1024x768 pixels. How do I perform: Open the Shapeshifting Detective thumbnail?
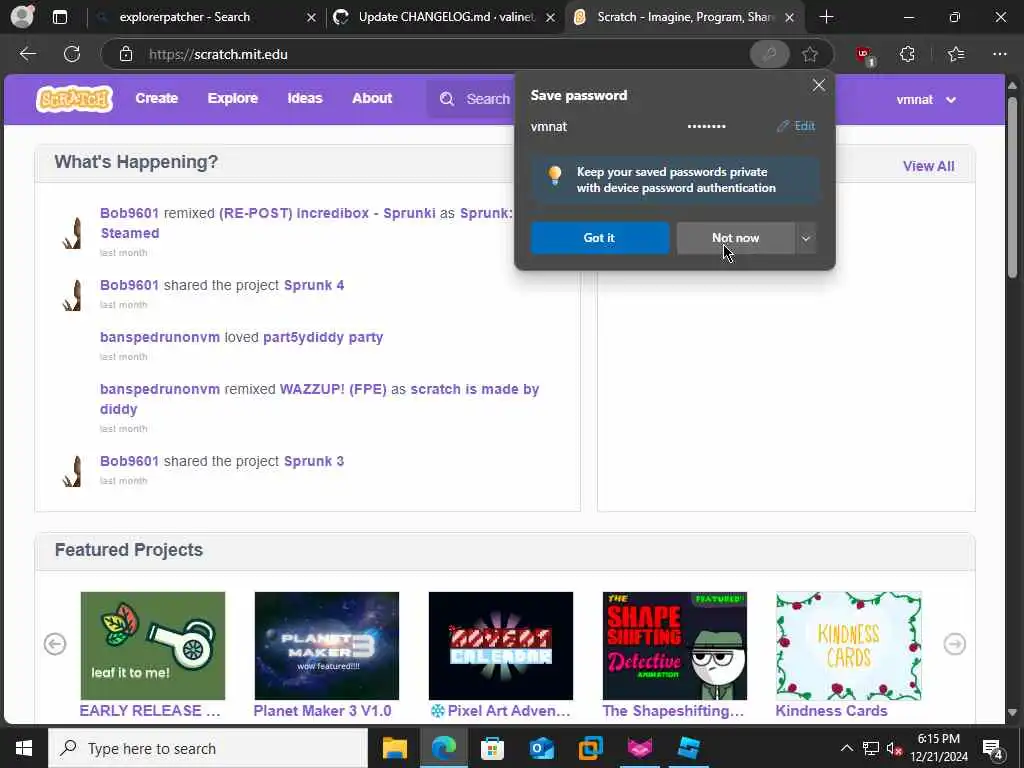[675, 646]
